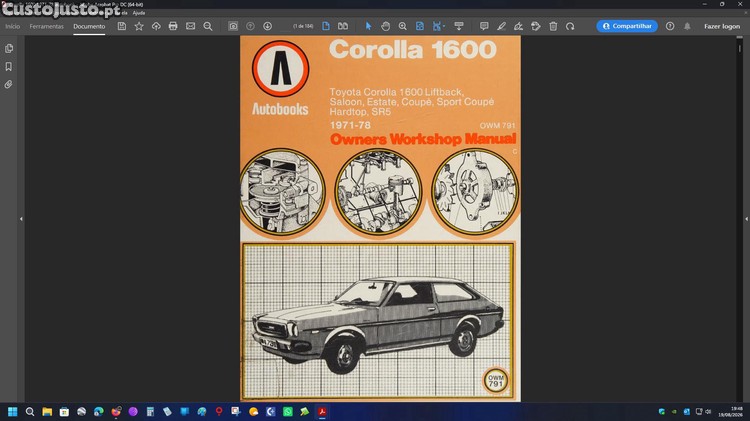This screenshot has height=421, width=750.
Task: Delete the page with the trash icon
Action: pyautogui.click(x=553, y=26)
